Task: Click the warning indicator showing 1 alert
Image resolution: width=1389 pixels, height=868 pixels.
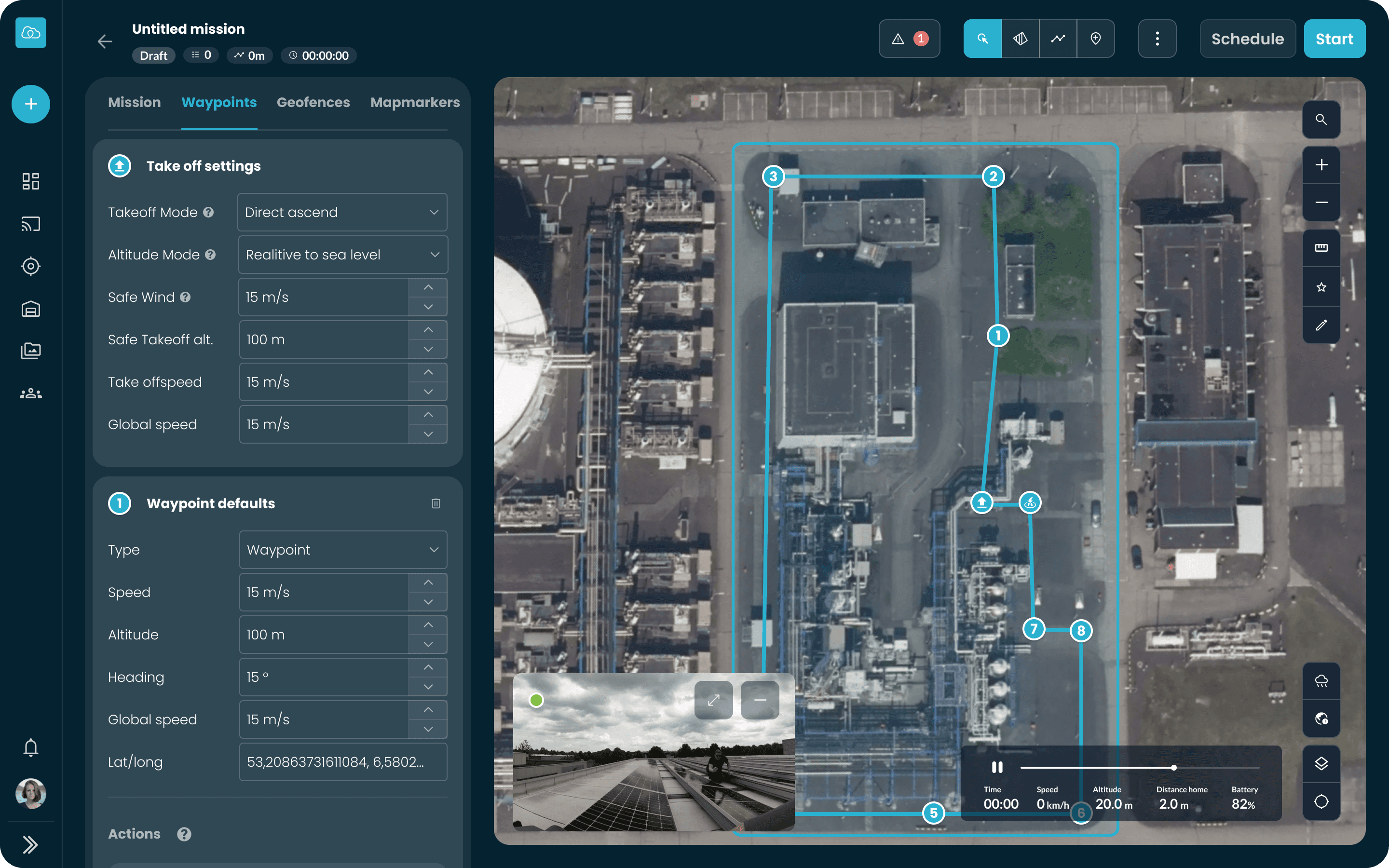Action: pyautogui.click(x=909, y=39)
